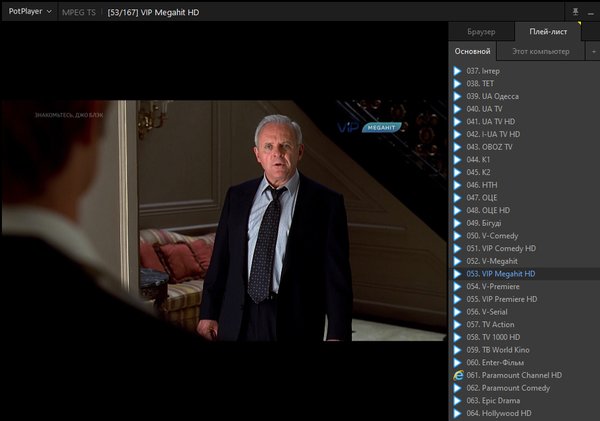Select playlist entry 055. VIP Premiere HD
This screenshot has height=421, width=600.
pyautogui.click(x=524, y=299)
